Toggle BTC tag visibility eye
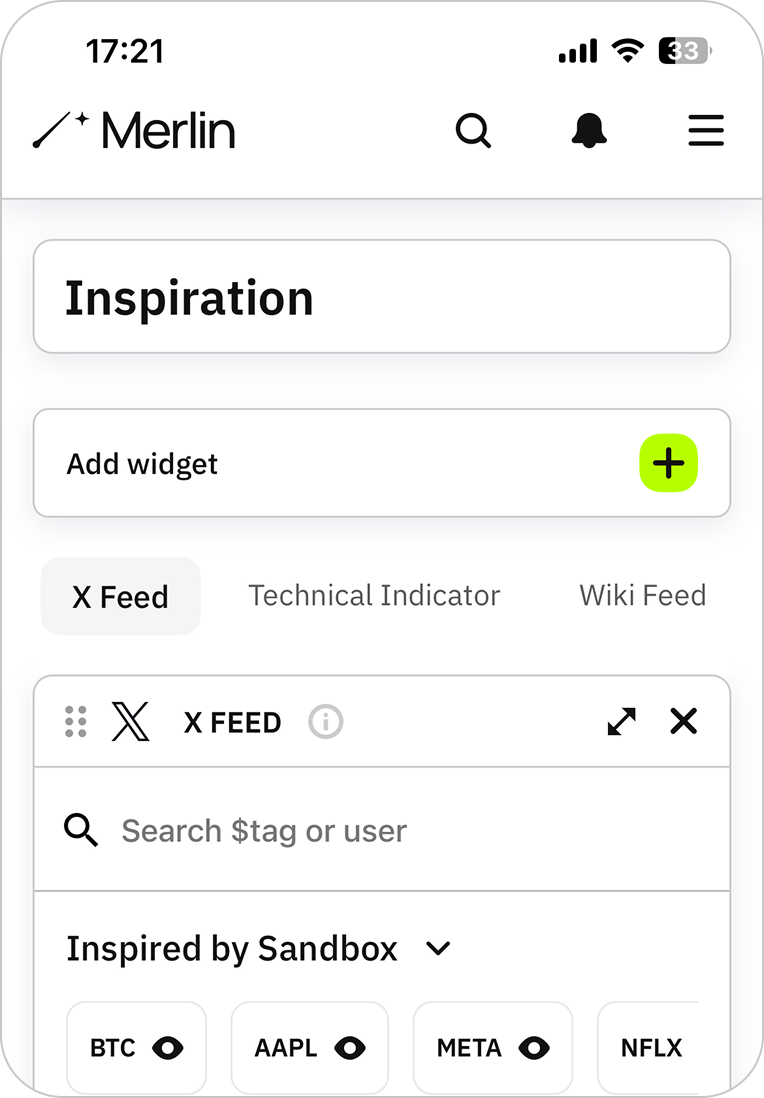This screenshot has width=764, height=1098. (168, 1048)
